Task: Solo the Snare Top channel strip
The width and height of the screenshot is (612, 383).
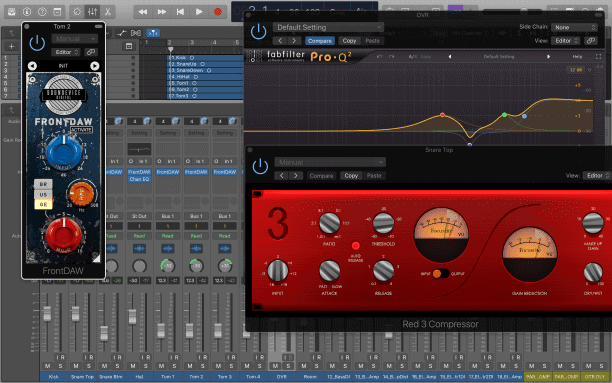Action: [89, 366]
